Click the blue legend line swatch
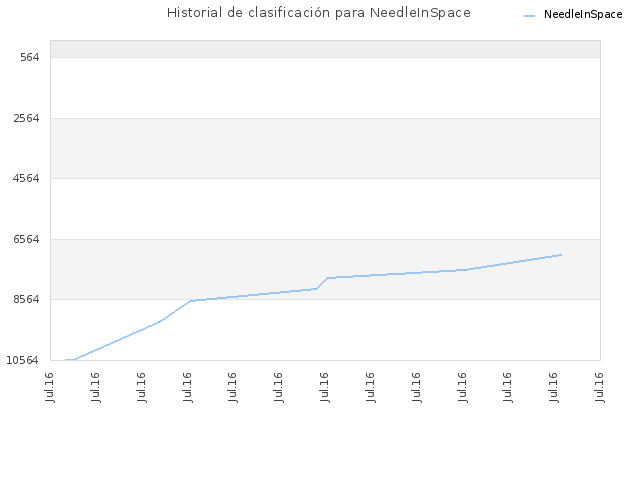The height and width of the screenshot is (480, 640). [x=529, y=16]
